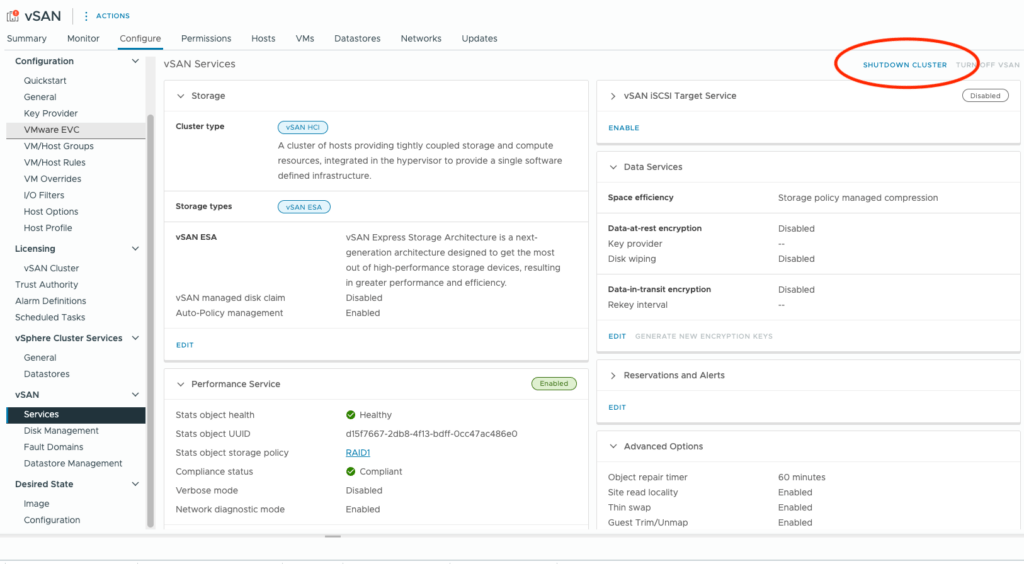This screenshot has height=564, width=1024.
Task: Click the Performance Service Enabled badge
Action: click(553, 383)
